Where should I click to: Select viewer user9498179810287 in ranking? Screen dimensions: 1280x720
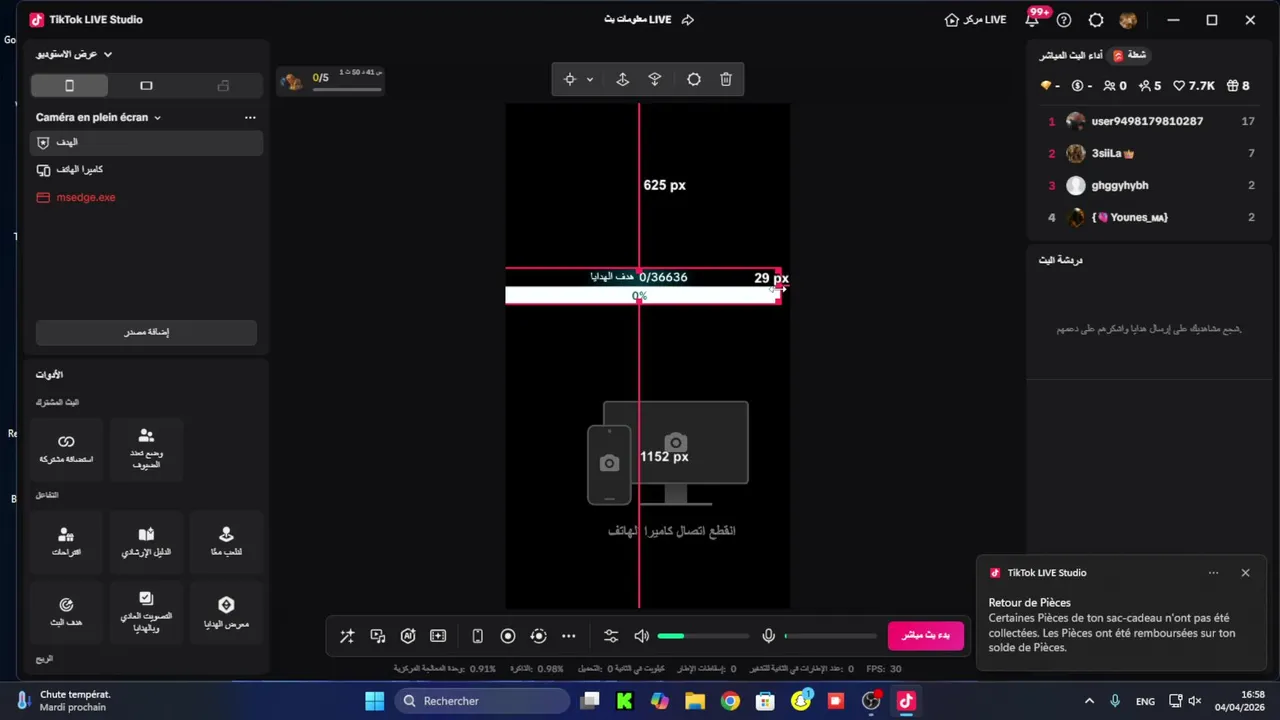click(x=1150, y=121)
